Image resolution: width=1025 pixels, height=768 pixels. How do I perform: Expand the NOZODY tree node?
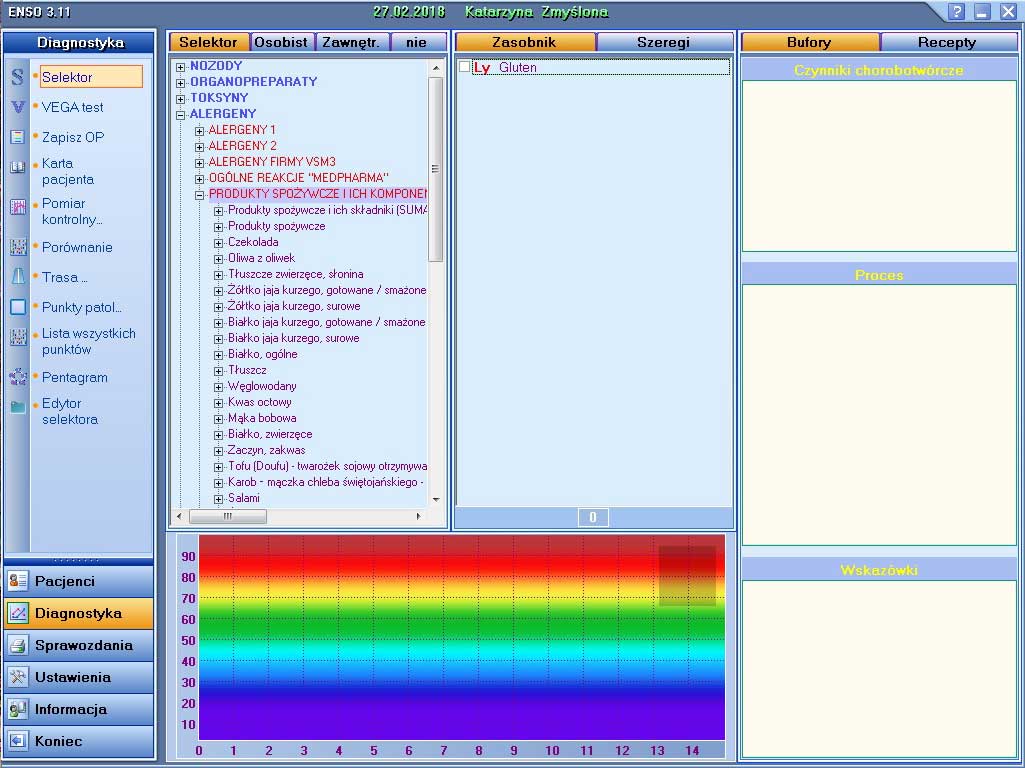181,67
